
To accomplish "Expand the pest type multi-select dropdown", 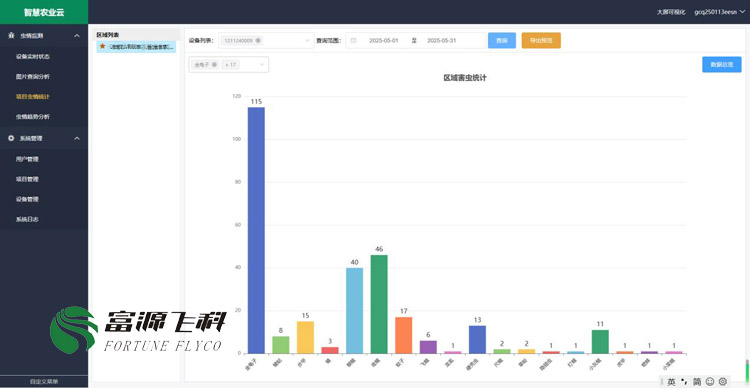I will coord(262,65).
